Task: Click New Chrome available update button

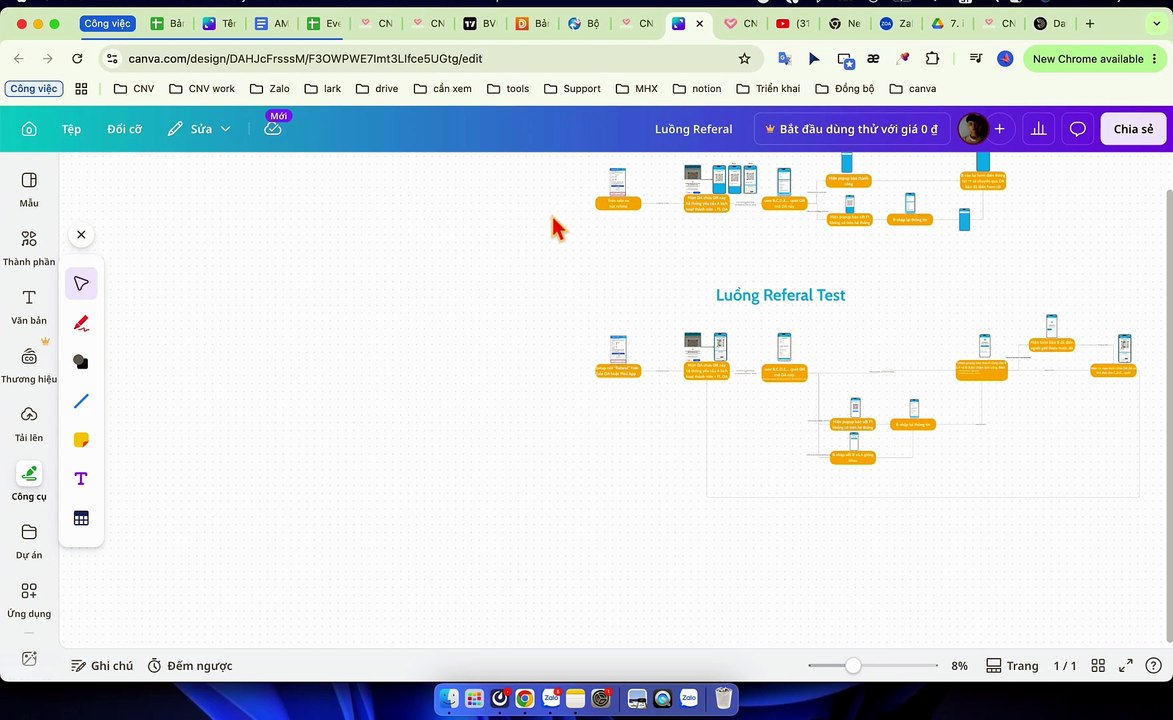Action: click(1094, 58)
